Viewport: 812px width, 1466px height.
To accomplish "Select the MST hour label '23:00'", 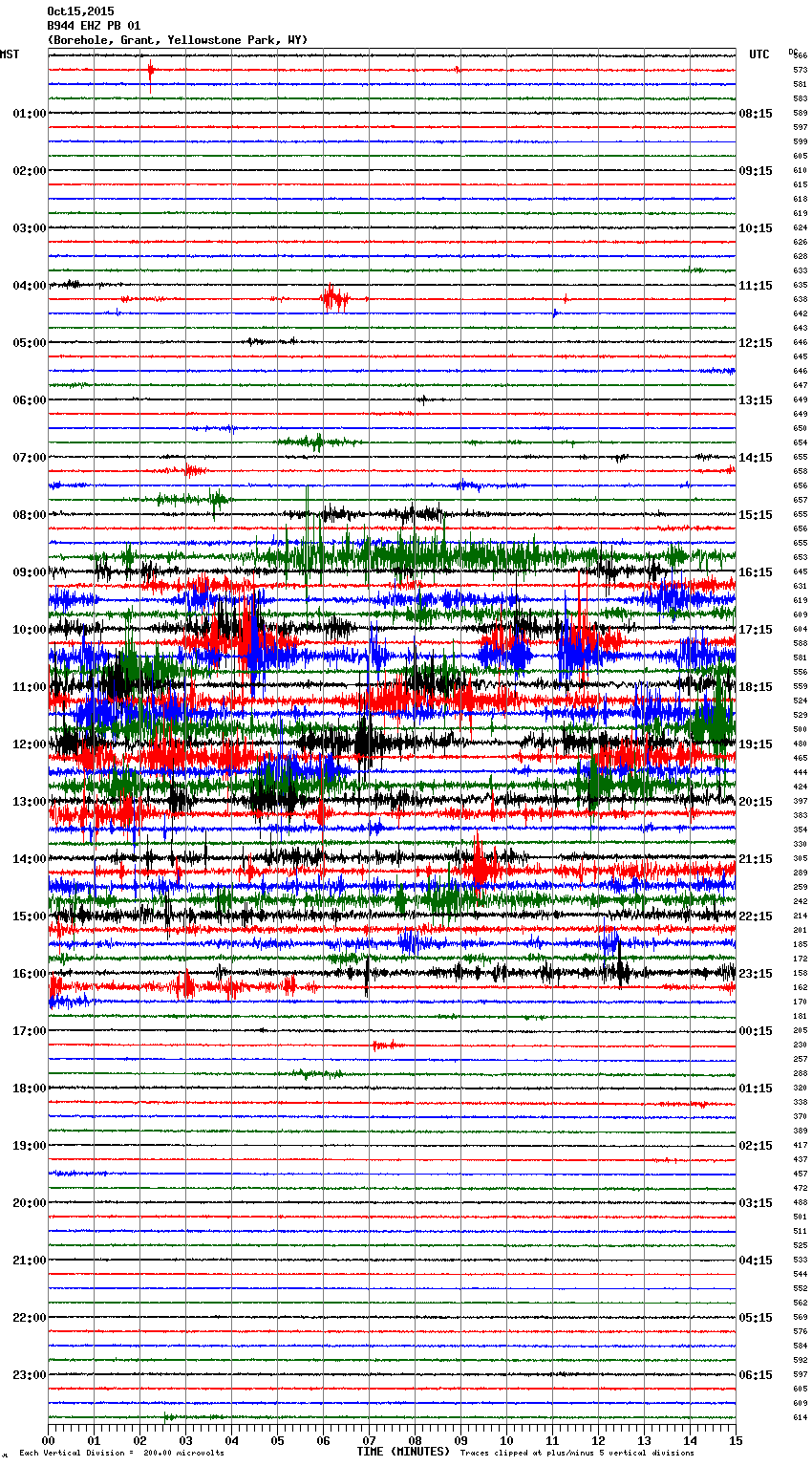I will point(30,1375).
